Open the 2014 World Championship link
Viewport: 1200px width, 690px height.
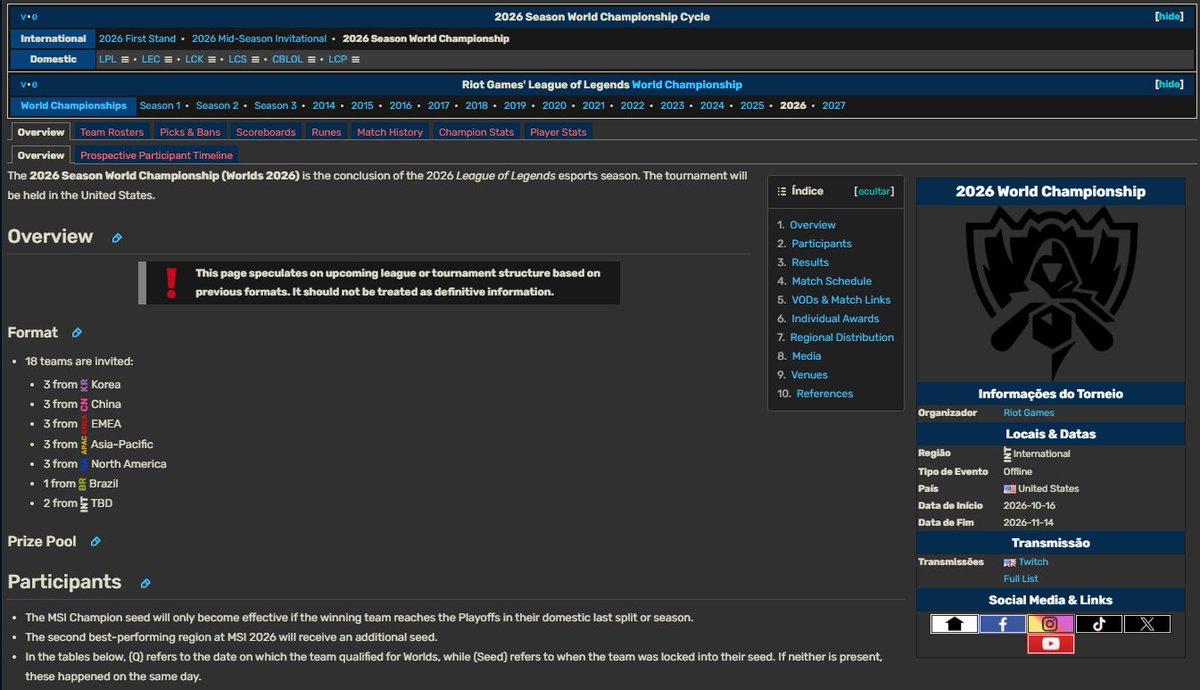324,106
